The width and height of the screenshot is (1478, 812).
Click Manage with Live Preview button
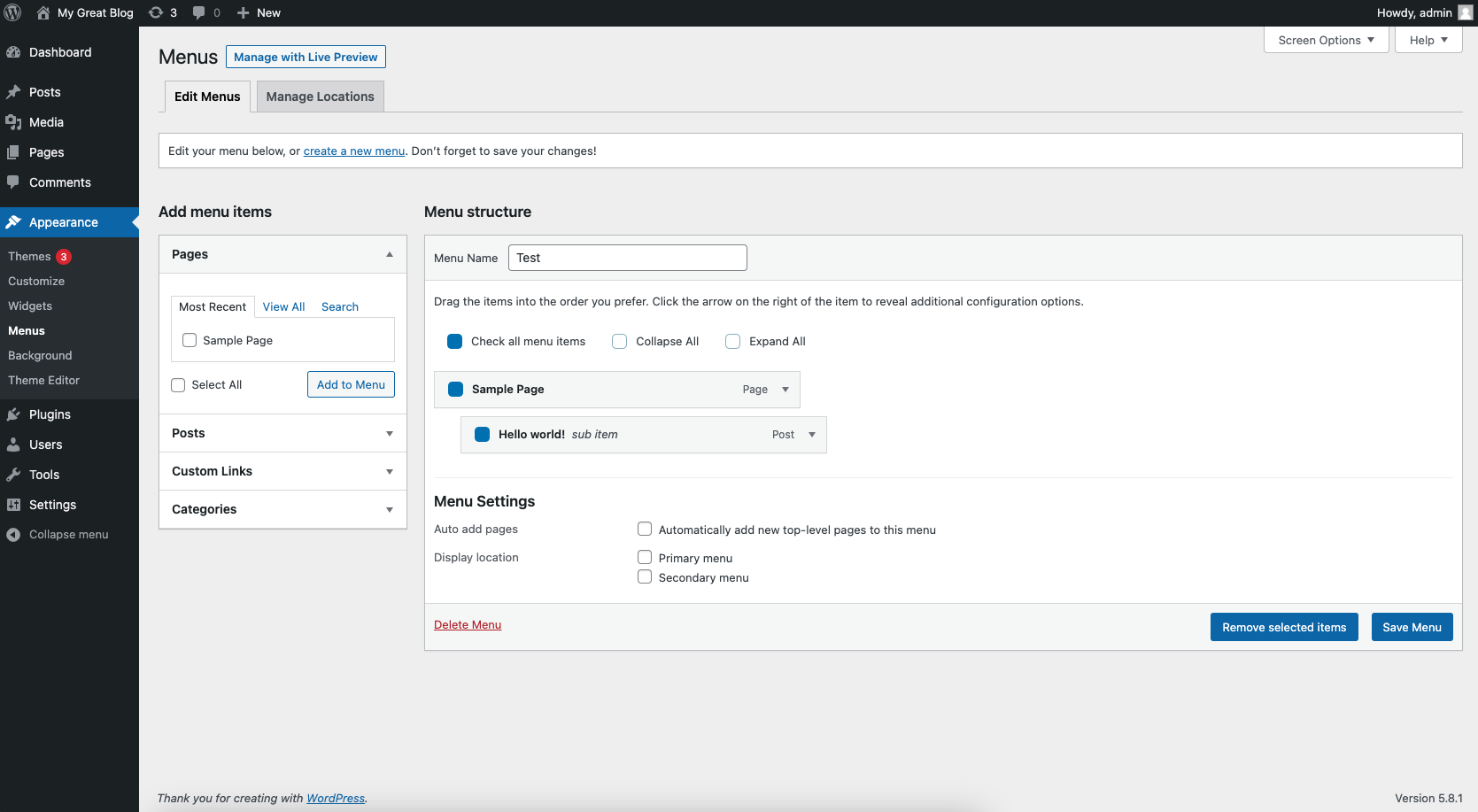306,57
